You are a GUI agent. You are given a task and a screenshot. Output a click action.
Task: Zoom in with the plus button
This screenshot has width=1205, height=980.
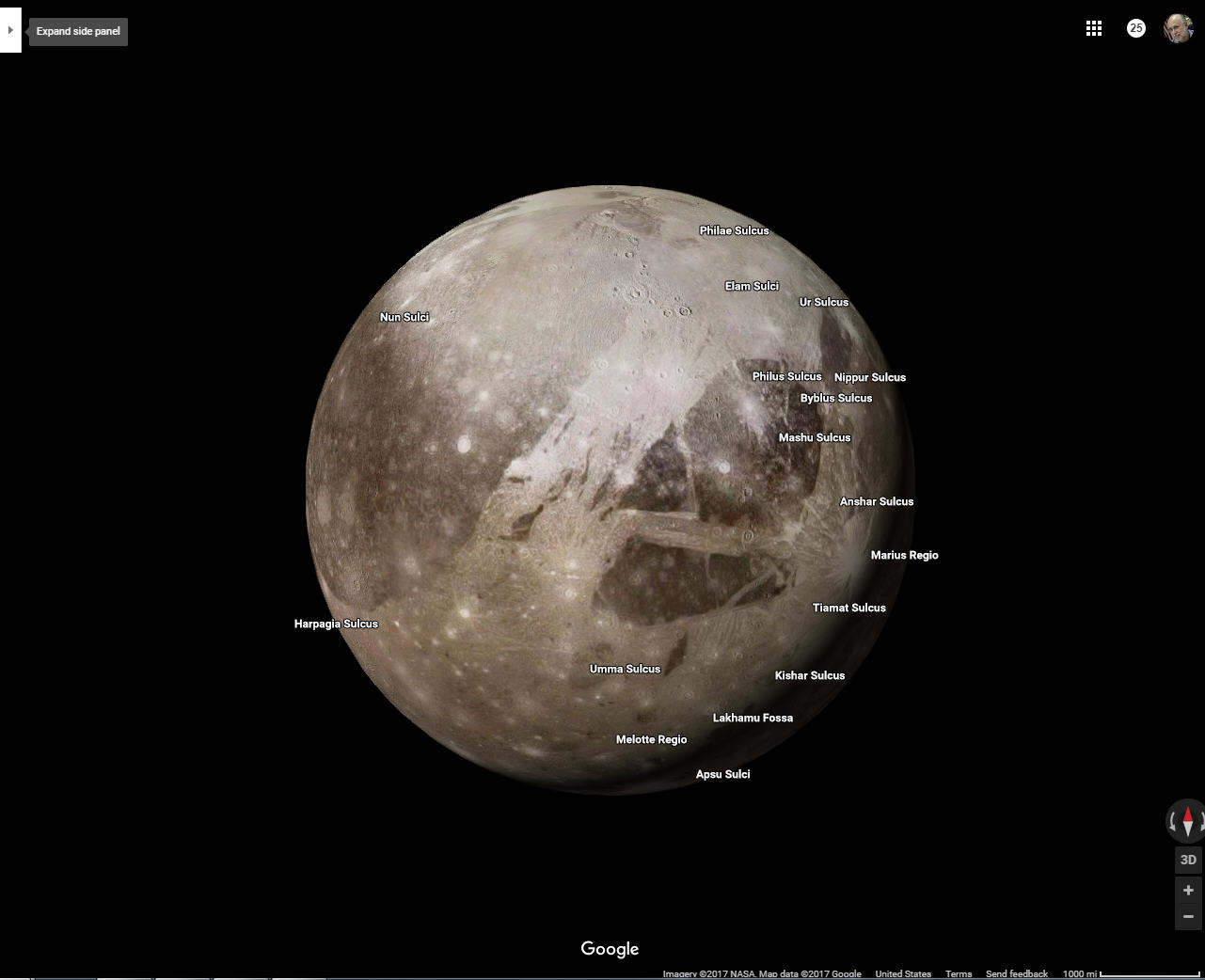(x=1188, y=890)
